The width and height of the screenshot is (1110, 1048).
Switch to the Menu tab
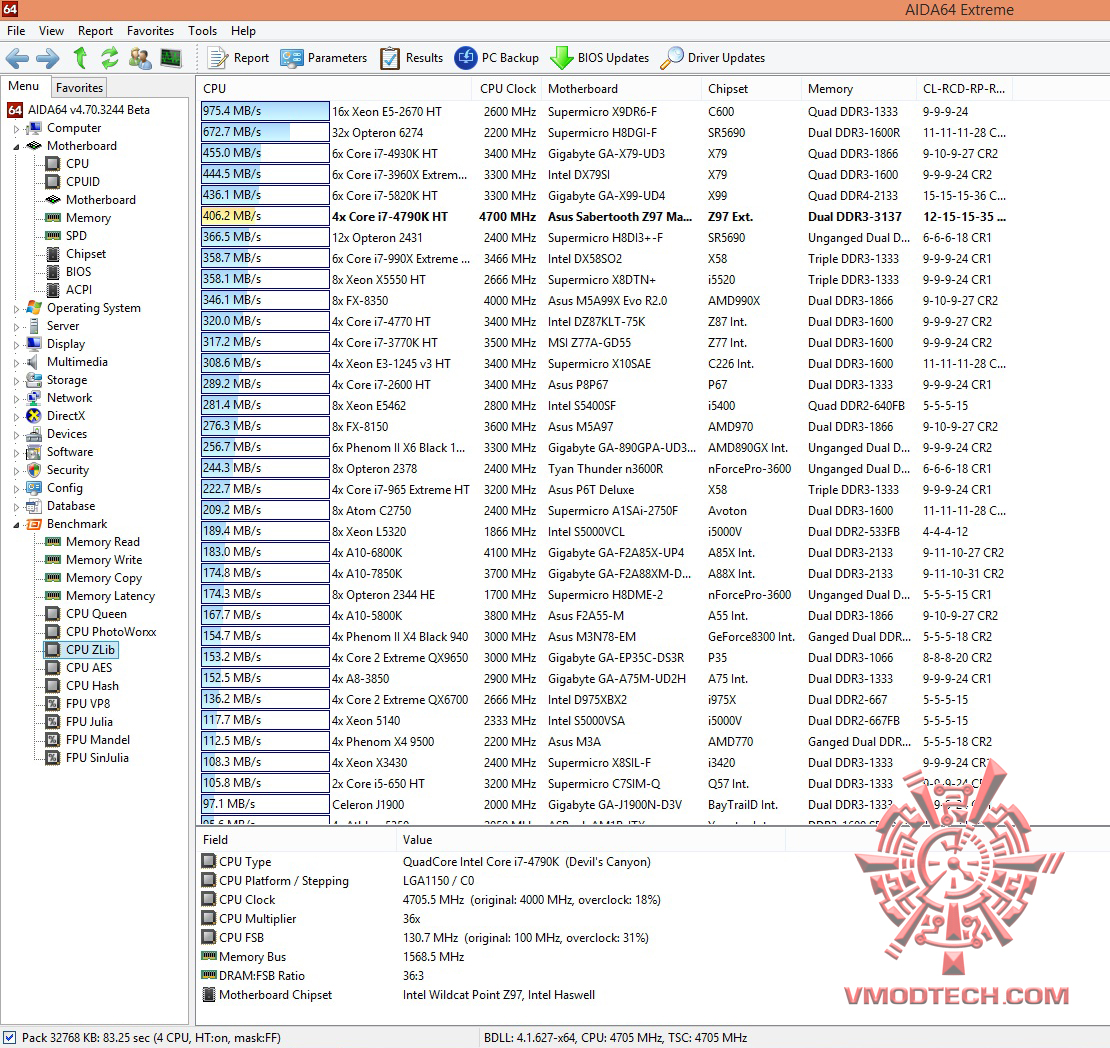(x=23, y=86)
